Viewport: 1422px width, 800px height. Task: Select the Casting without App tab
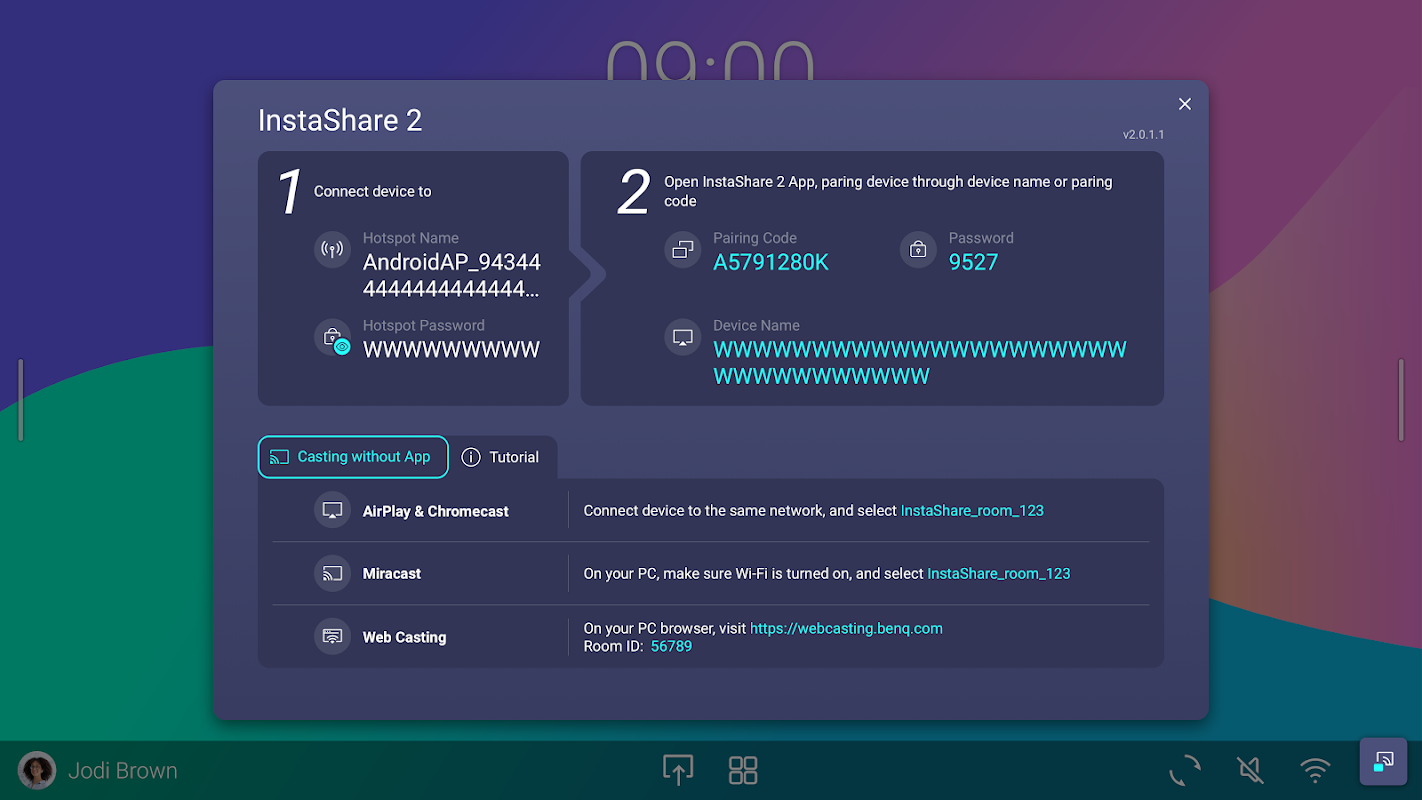pyautogui.click(x=353, y=457)
